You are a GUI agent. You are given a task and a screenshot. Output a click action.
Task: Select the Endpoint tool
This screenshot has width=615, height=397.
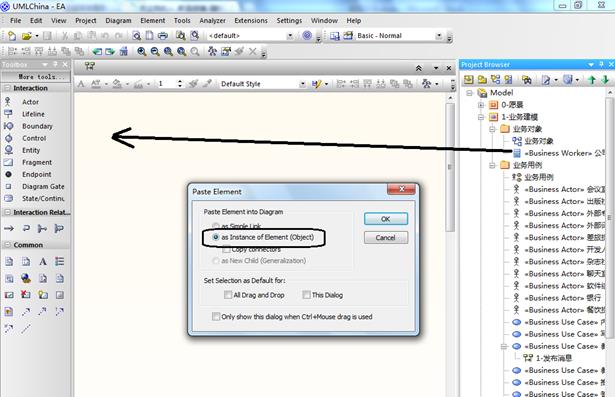coord(36,175)
